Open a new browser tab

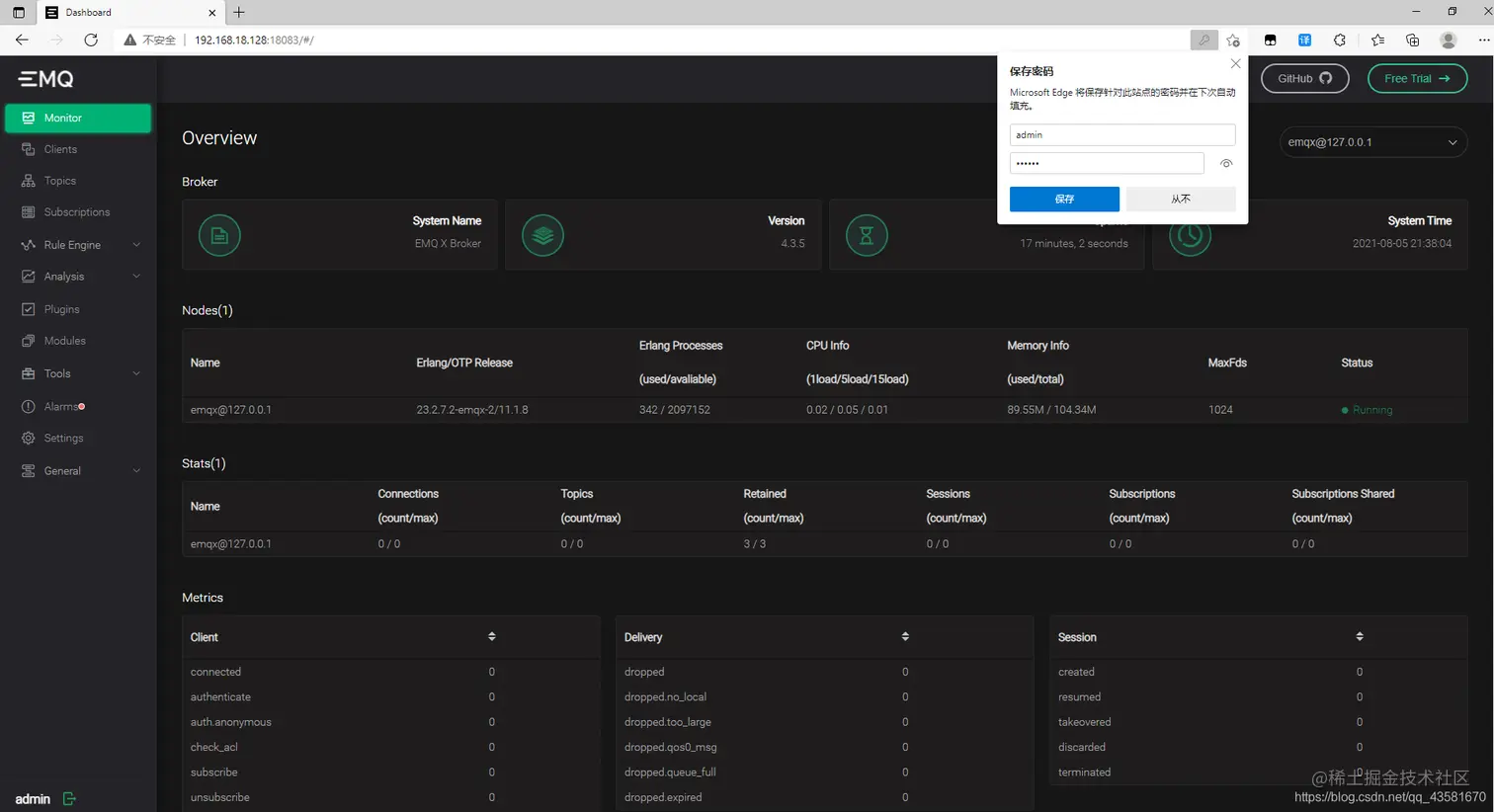239,12
